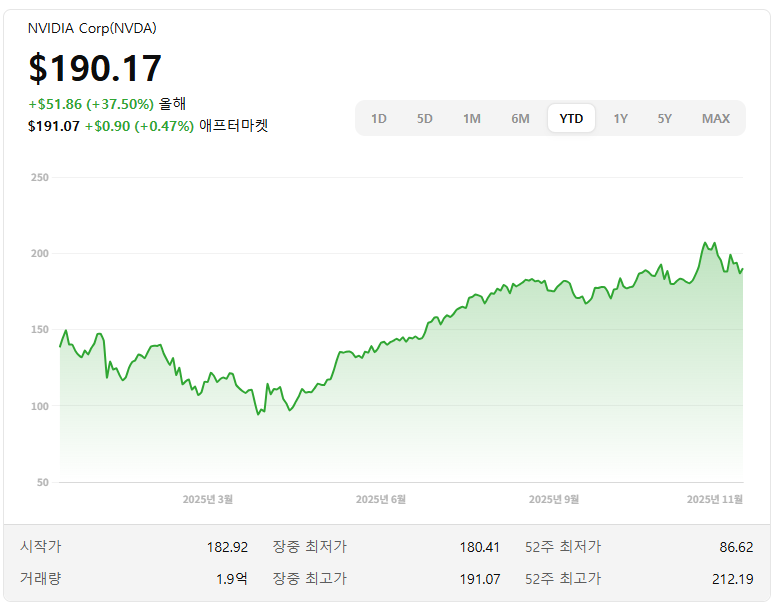Click the 52주 최저가 label
The width and height of the screenshot is (777, 604).
[x=563, y=547]
